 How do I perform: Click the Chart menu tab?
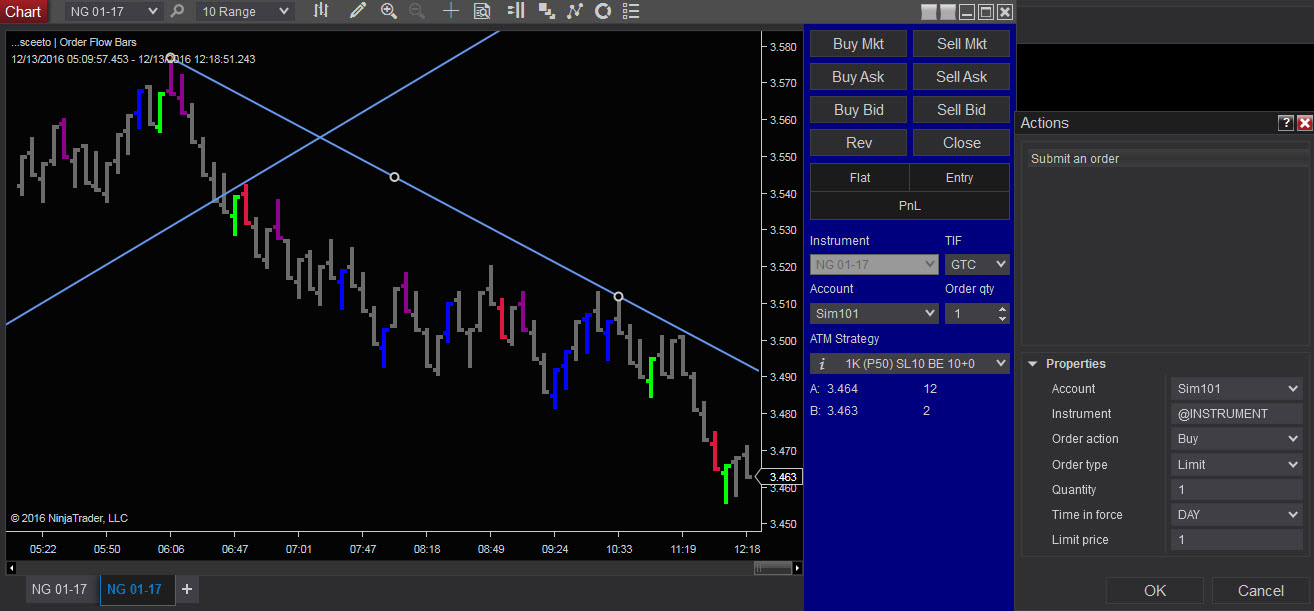(x=23, y=11)
